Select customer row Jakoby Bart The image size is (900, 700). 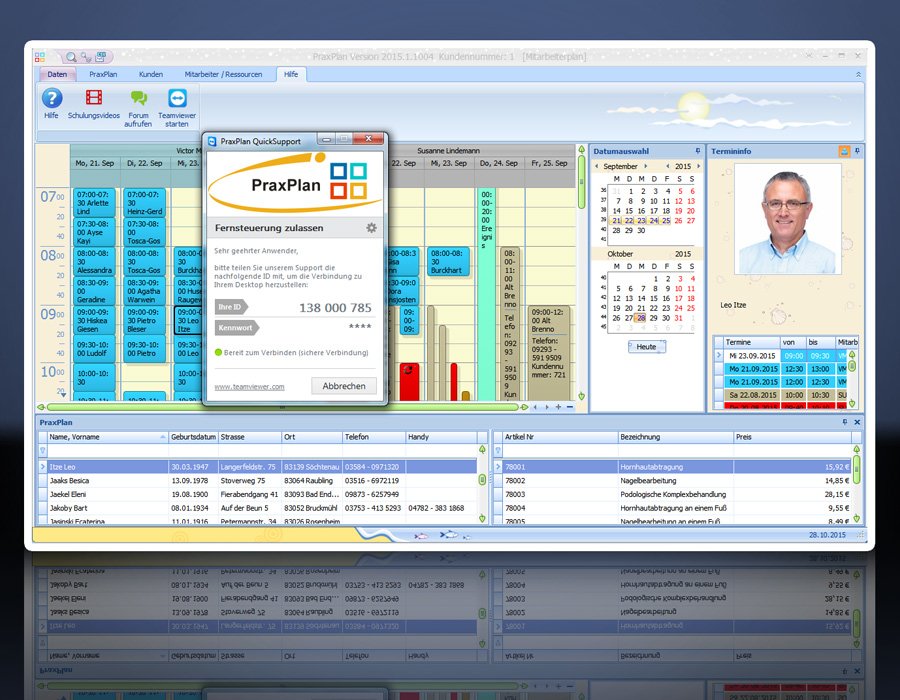click(x=258, y=508)
